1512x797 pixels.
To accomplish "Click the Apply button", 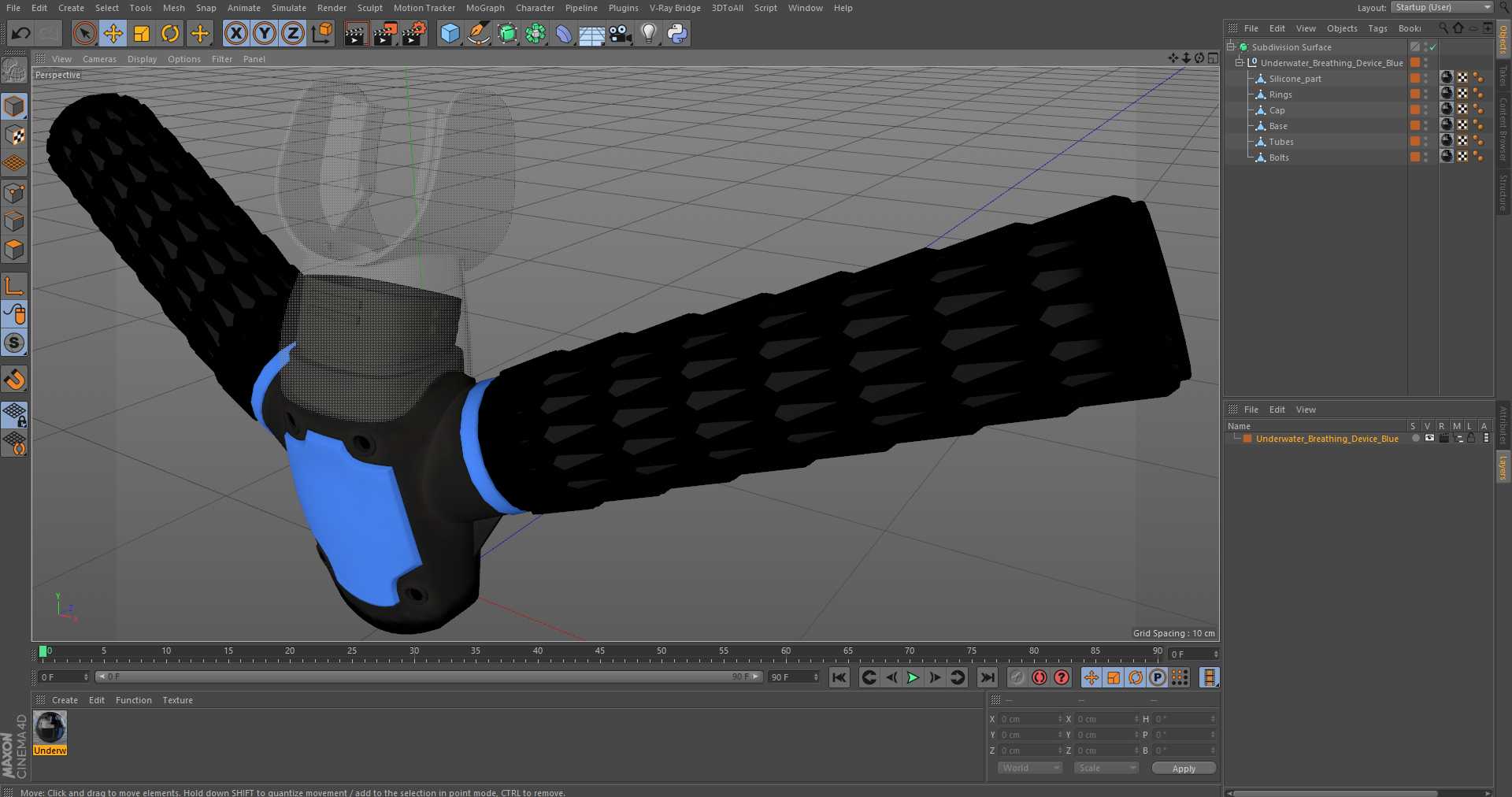I will (1184, 768).
